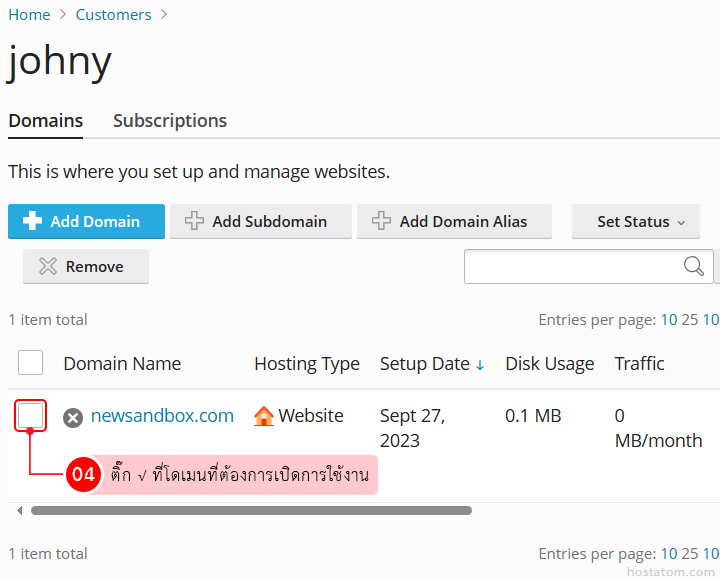
Task: Open the Set Status dropdown
Action: 635,222
